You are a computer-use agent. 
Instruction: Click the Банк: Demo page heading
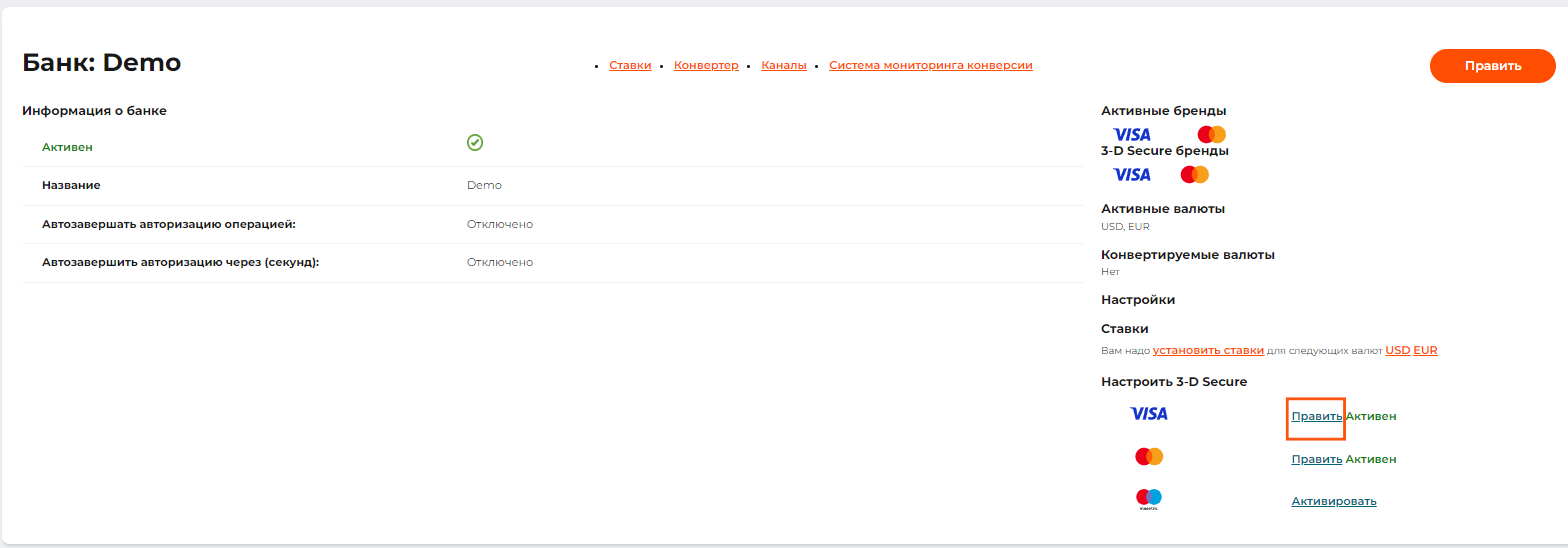point(102,63)
